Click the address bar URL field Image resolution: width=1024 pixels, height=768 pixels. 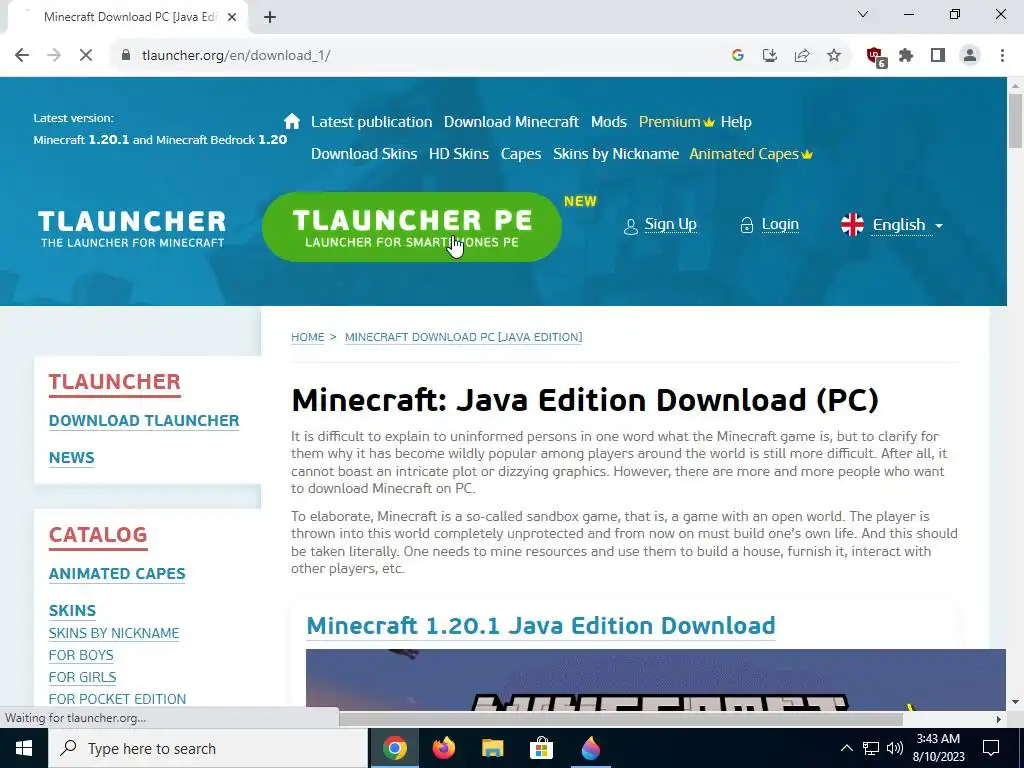[x=418, y=56]
